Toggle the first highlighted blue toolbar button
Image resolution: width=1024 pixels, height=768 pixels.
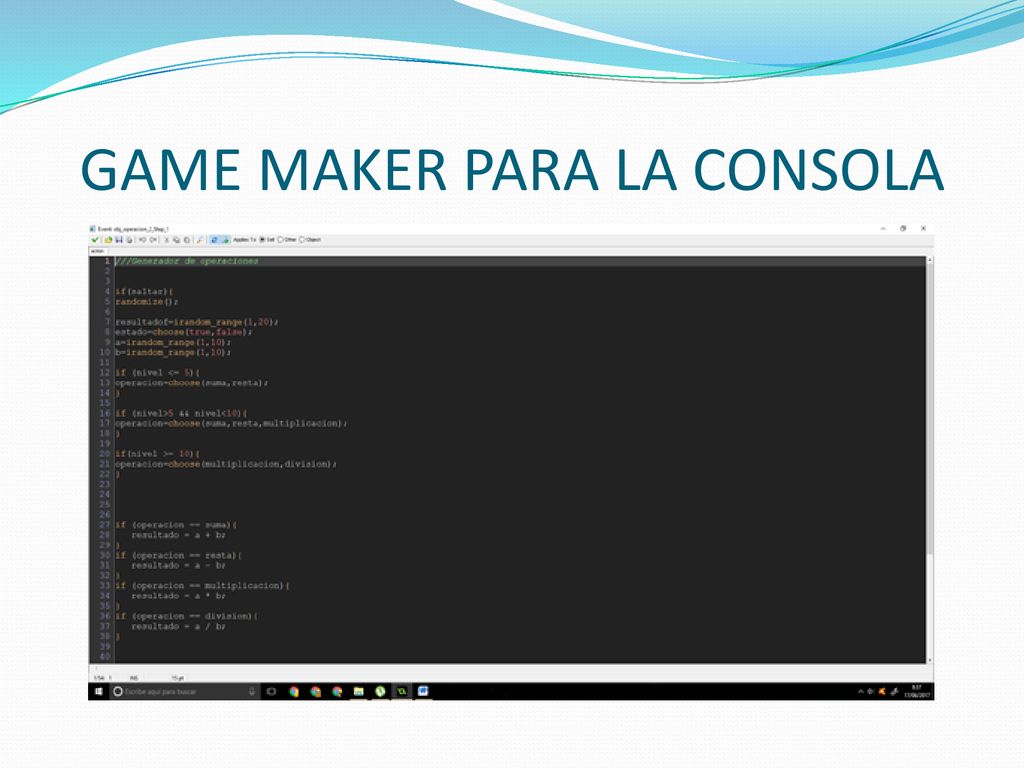click(214, 240)
